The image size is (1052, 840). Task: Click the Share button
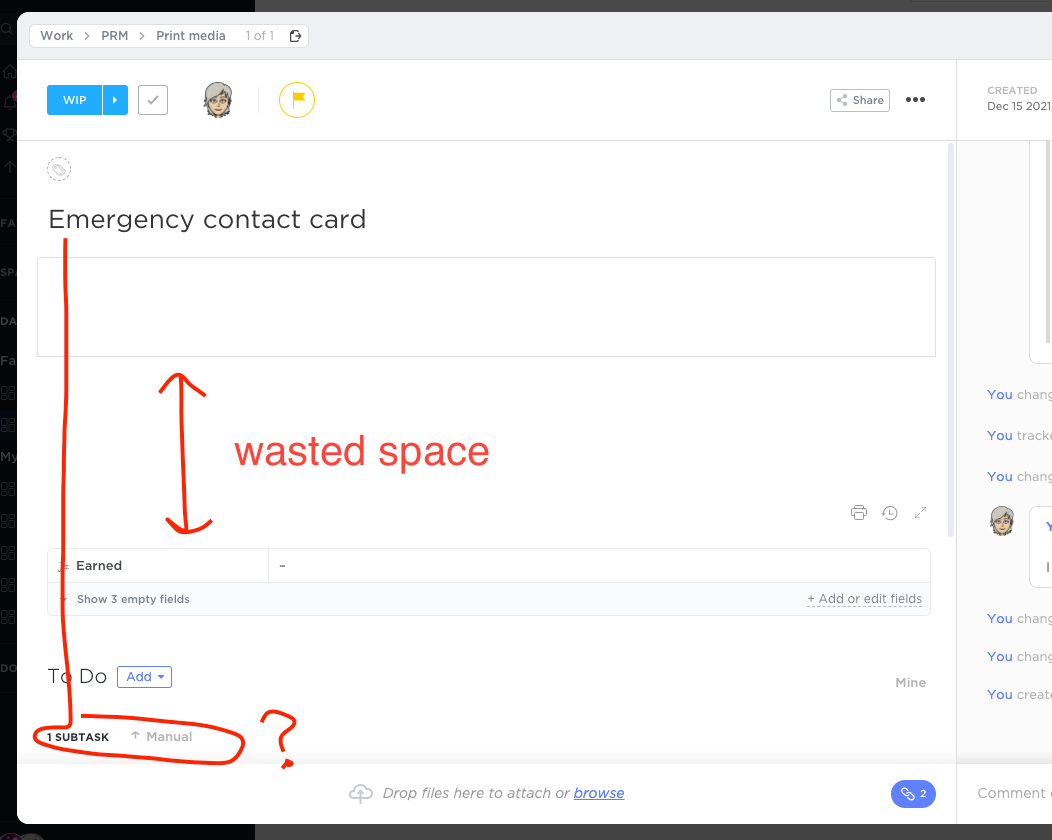(859, 100)
